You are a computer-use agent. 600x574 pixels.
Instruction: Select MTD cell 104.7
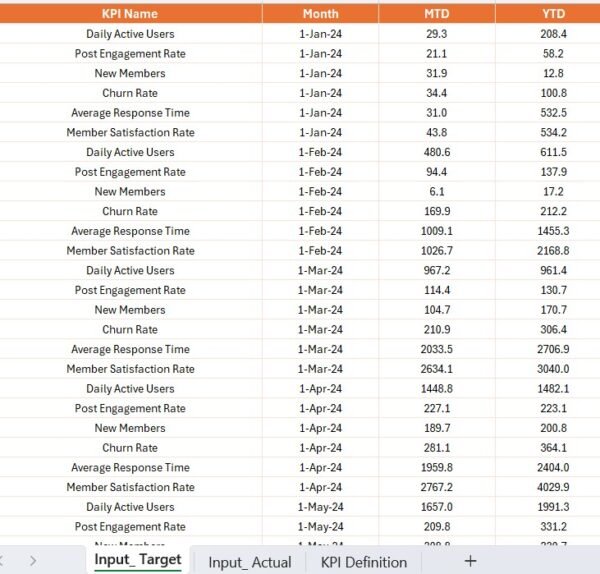(x=437, y=310)
